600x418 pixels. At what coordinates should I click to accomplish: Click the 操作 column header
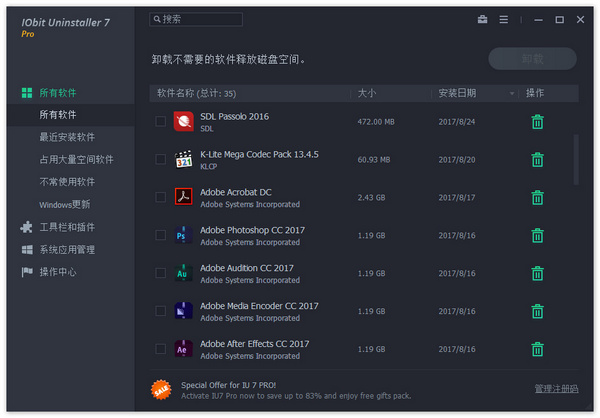tap(535, 93)
